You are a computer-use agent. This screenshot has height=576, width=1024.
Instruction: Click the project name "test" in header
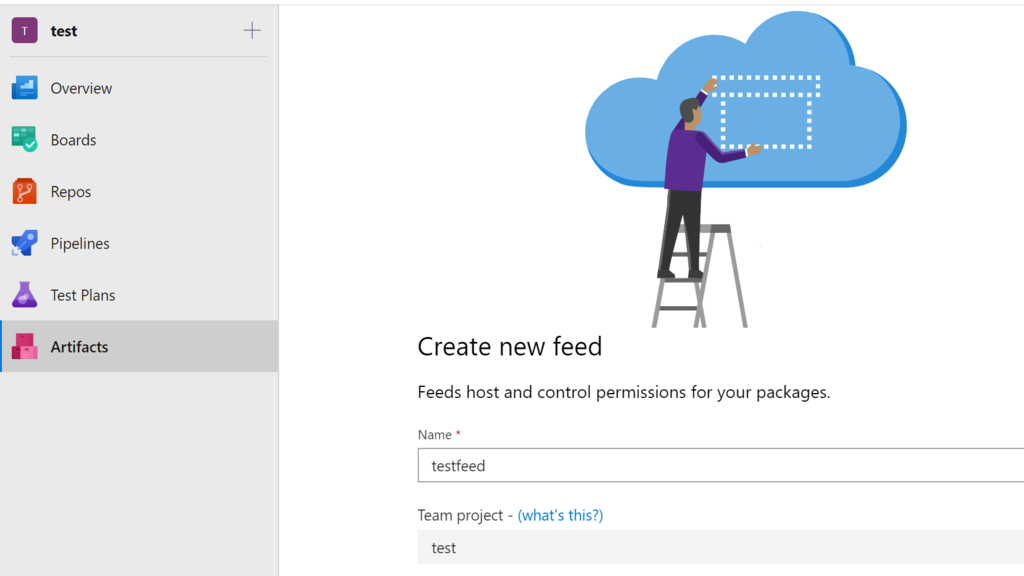coord(64,31)
